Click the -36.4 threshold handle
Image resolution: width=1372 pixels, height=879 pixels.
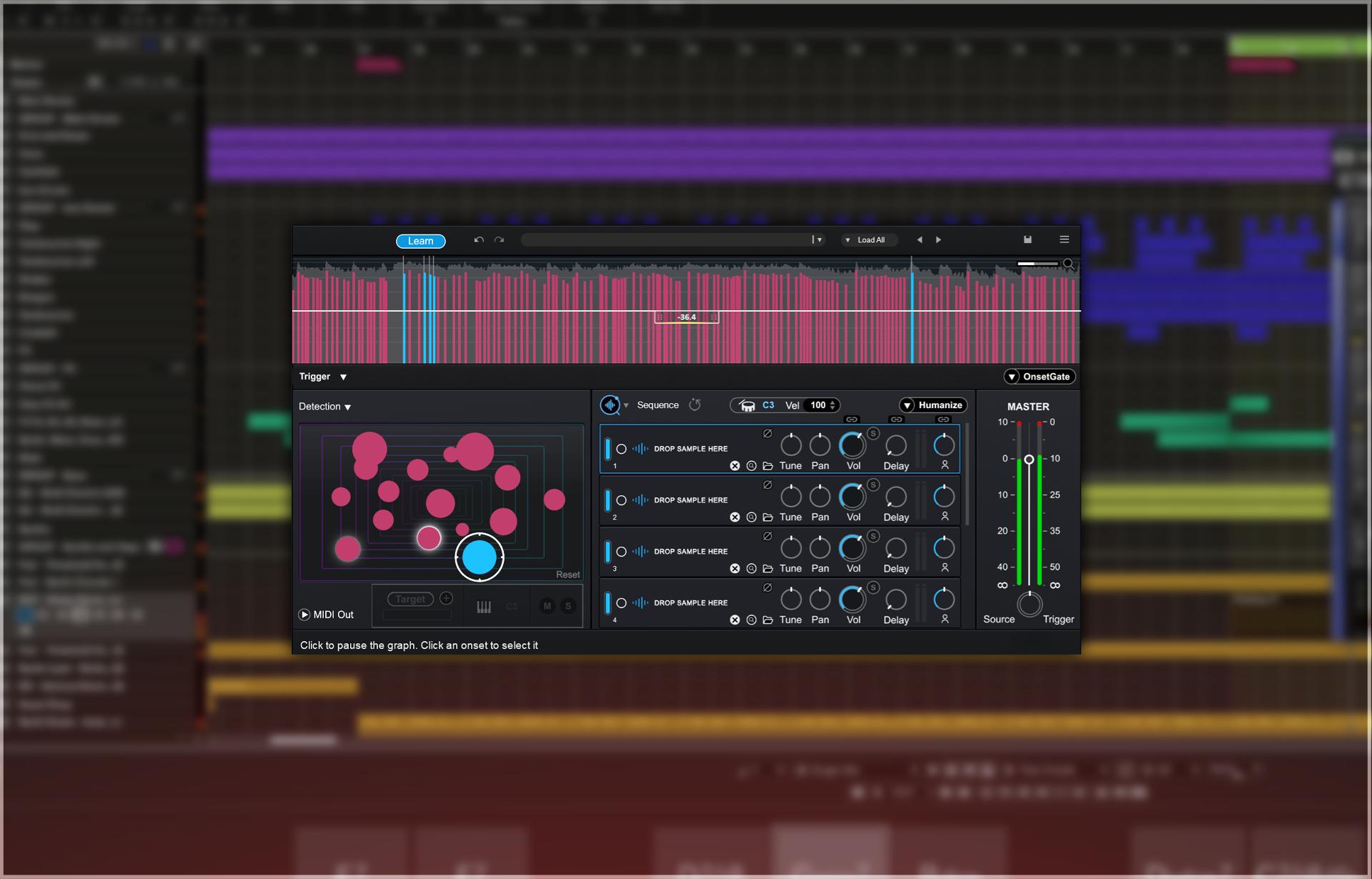pyautogui.click(x=687, y=317)
